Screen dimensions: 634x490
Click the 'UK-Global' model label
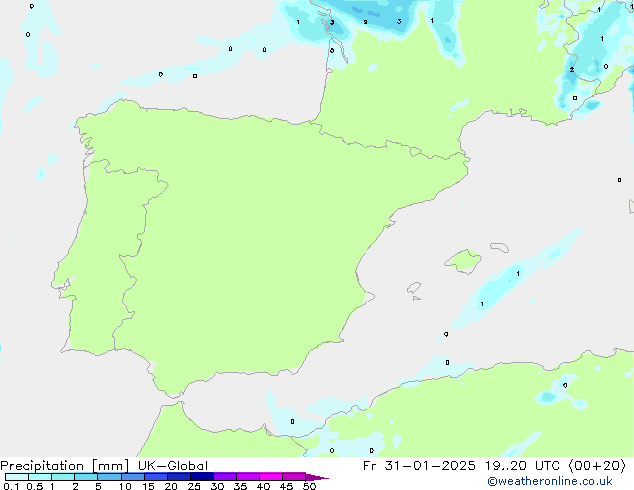pos(173,466)
